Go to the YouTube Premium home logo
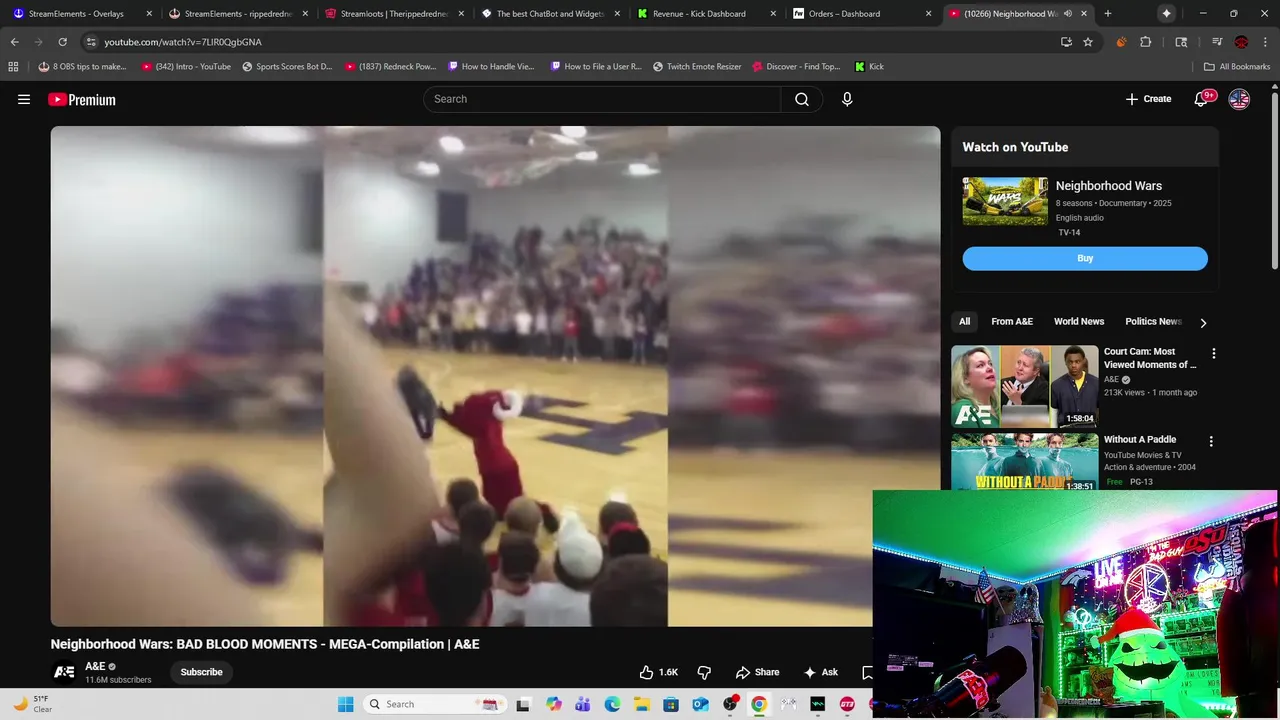 82,99
